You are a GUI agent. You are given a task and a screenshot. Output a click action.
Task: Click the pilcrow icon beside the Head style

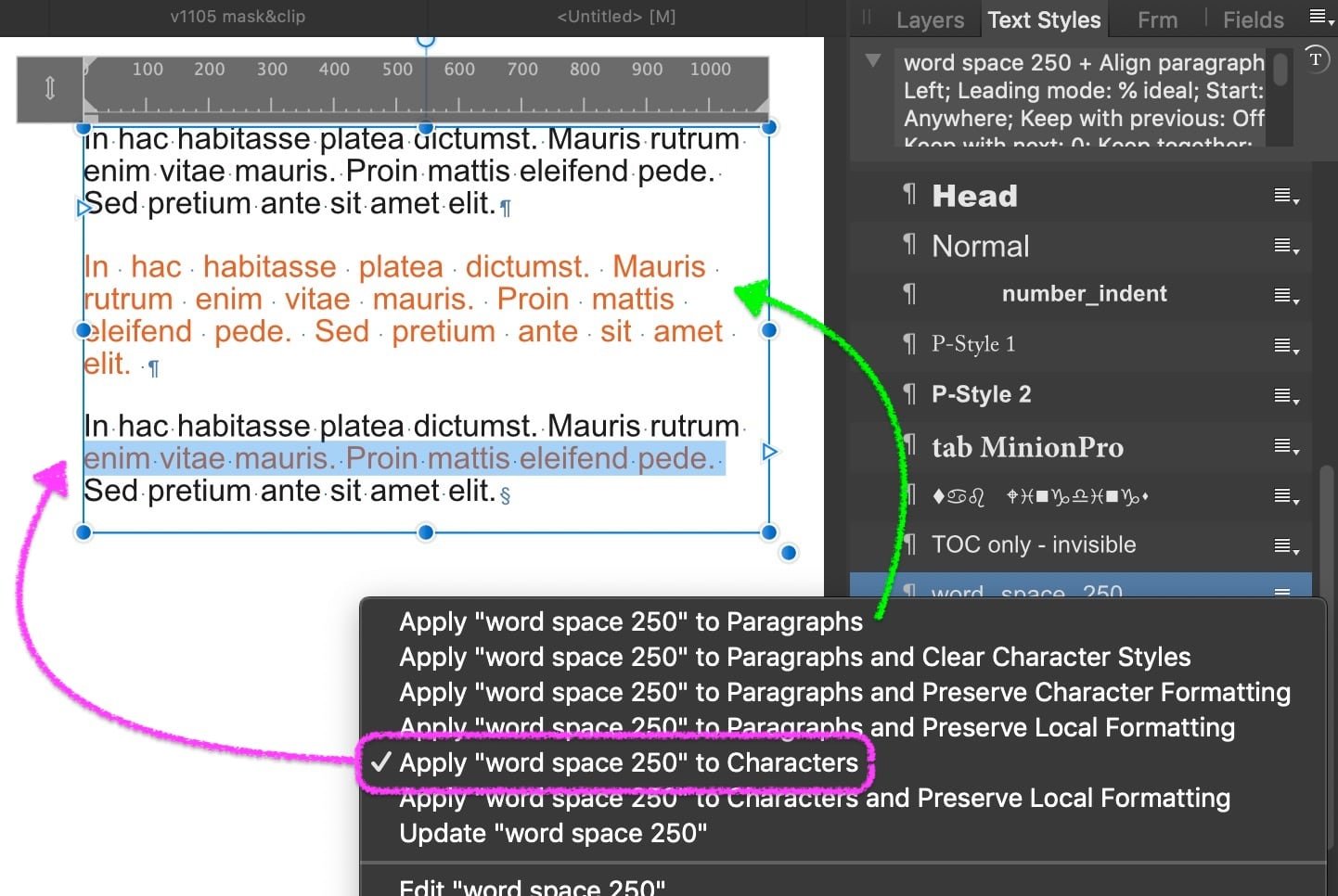tap(909, 195)
